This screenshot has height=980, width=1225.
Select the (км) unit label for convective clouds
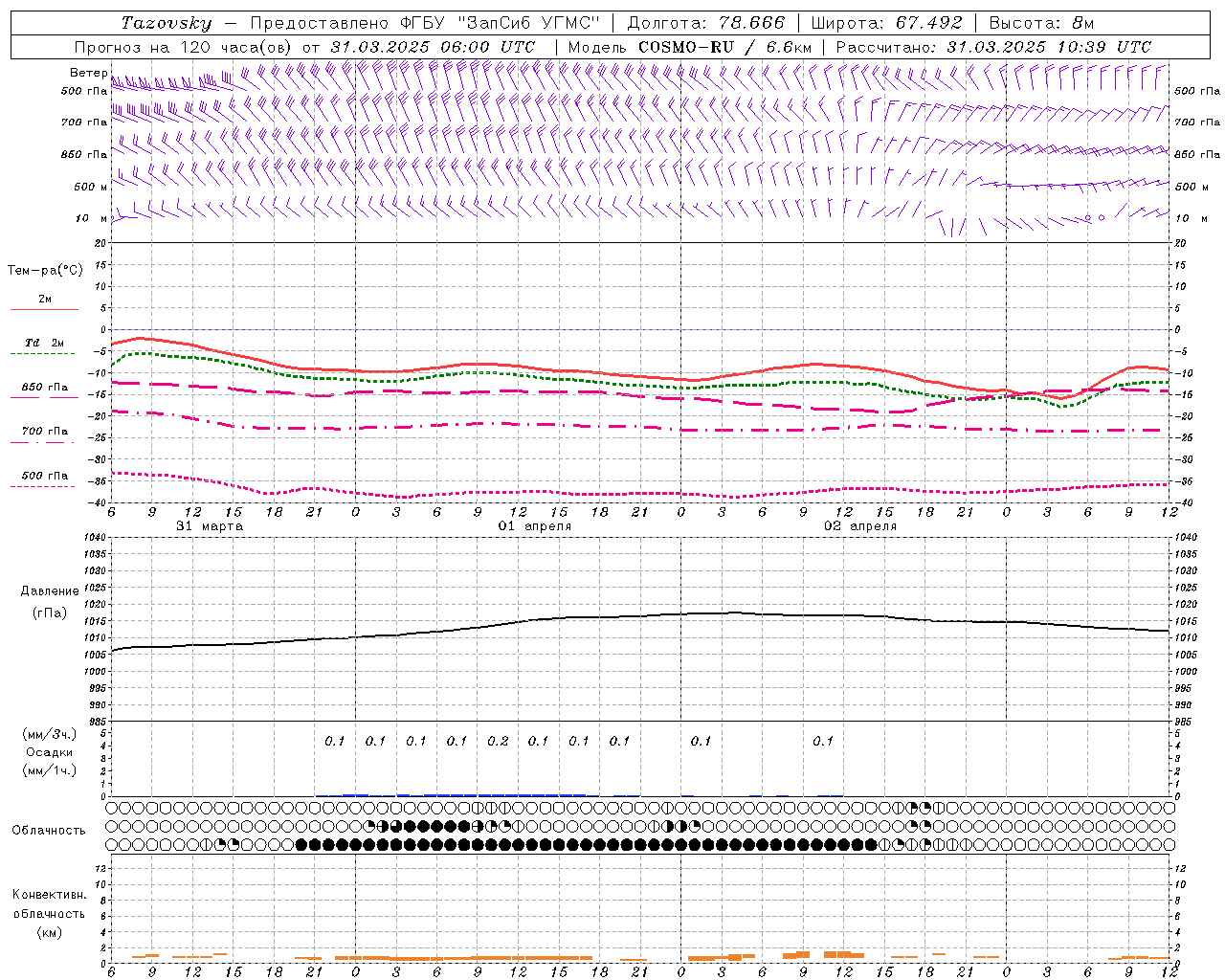49,931
